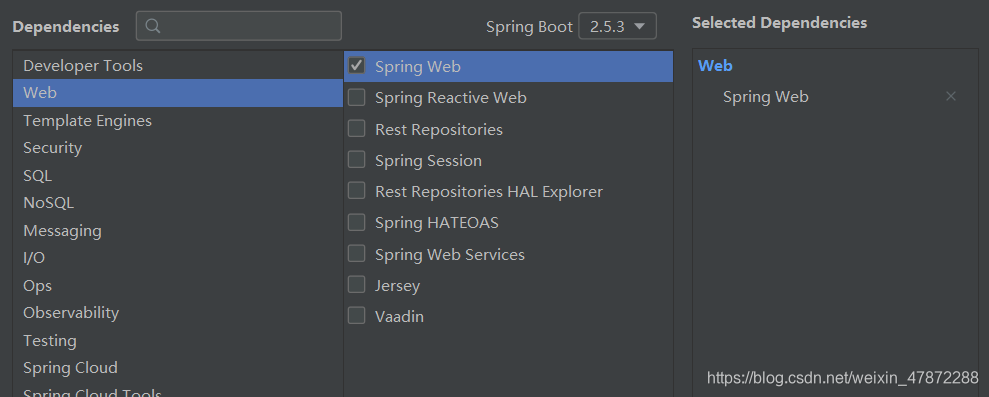The width and height of the screenshot is (989, 397).
Task: Uncheck the Spring Web checkbox
Action: [356, 66]
